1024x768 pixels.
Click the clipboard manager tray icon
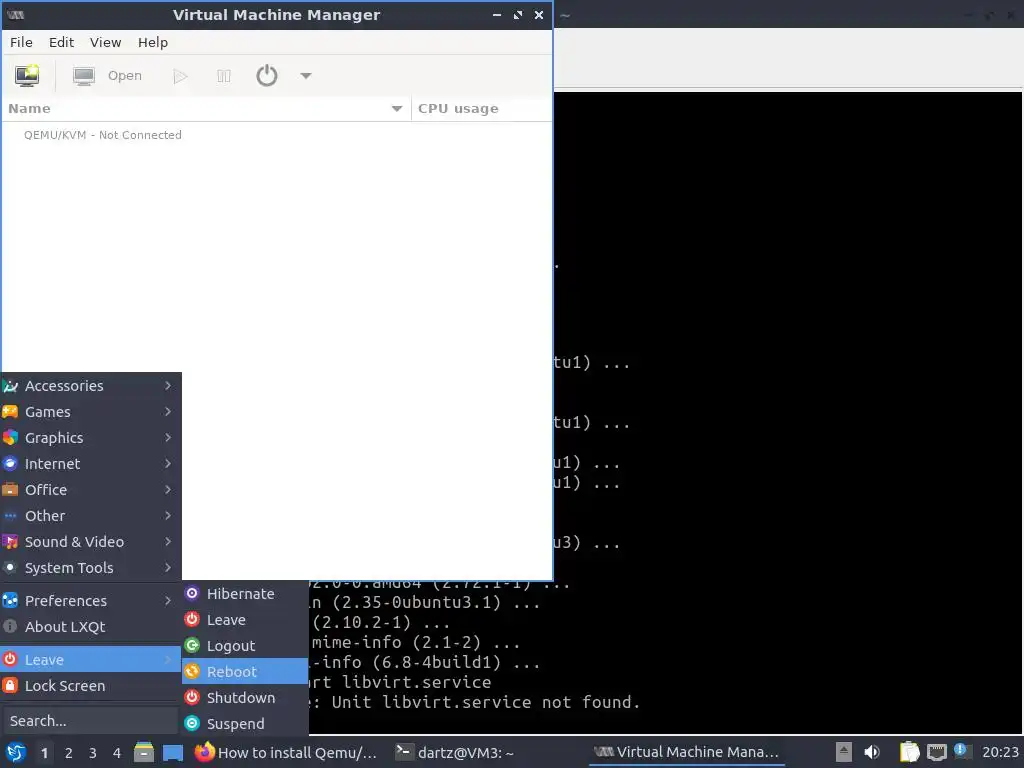pyautogui.click(x=909, y=752)
